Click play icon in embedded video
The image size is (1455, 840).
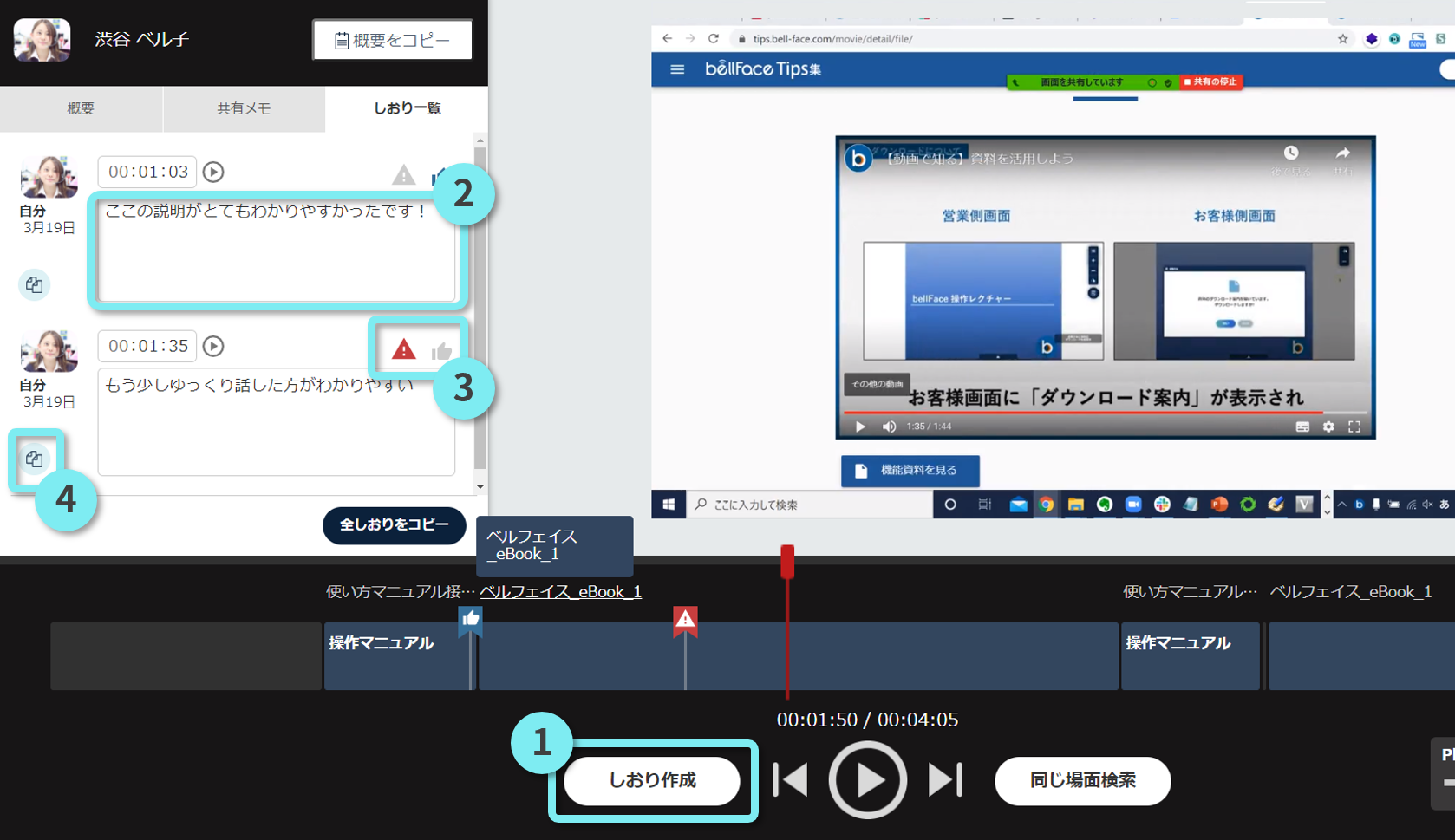tap(860, 427)
